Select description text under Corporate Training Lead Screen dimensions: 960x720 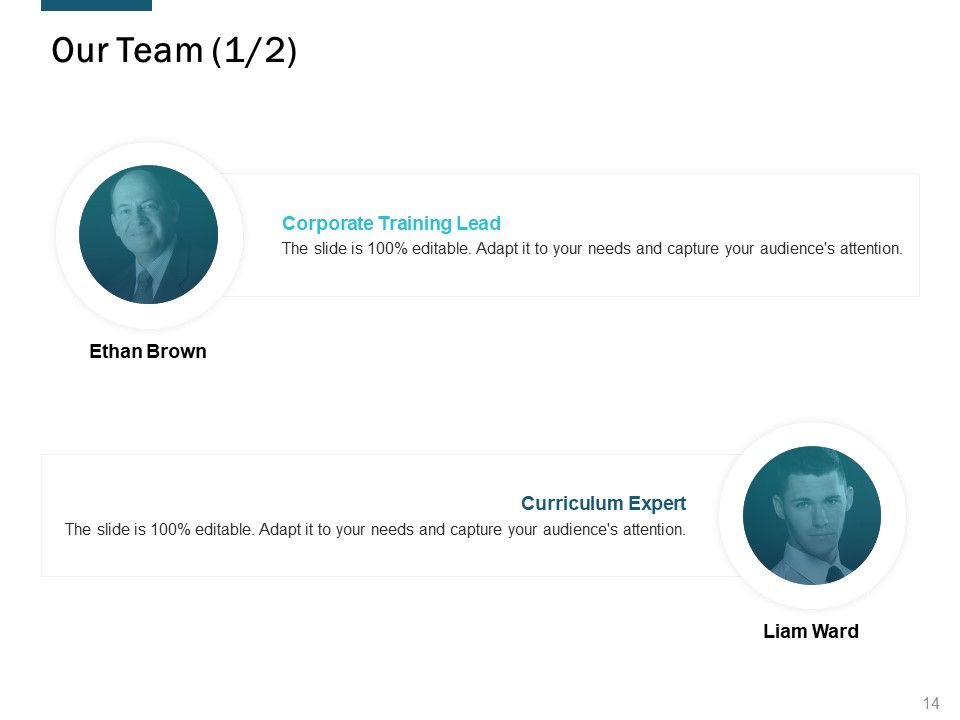(x=592, y=249)
